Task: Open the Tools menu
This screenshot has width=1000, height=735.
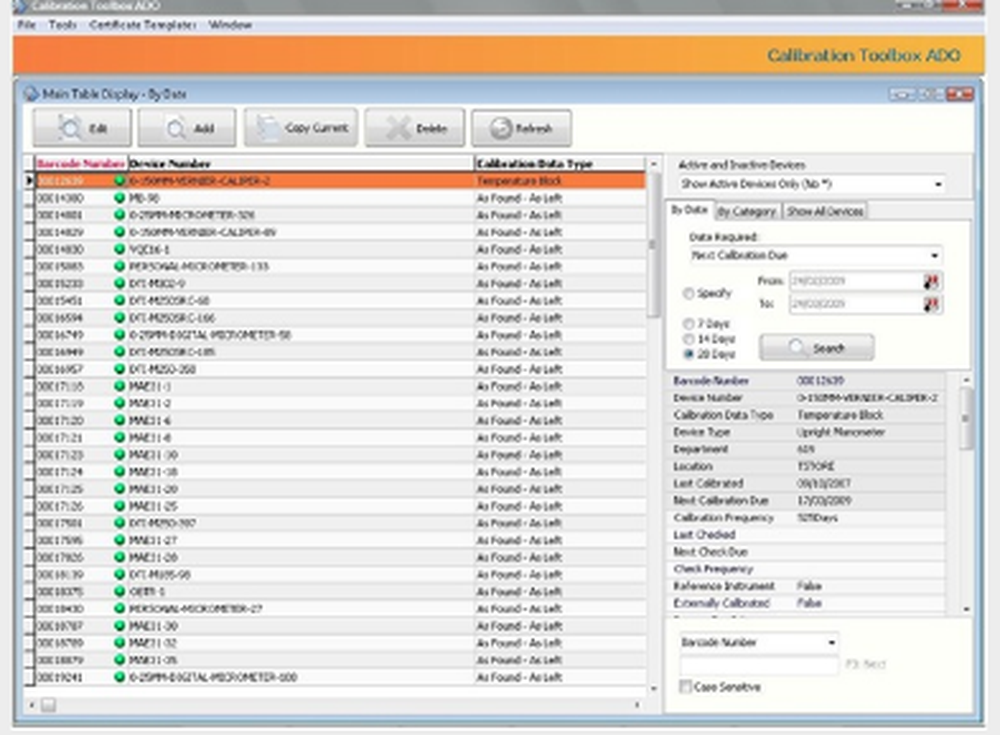Action: coord(62,25)
